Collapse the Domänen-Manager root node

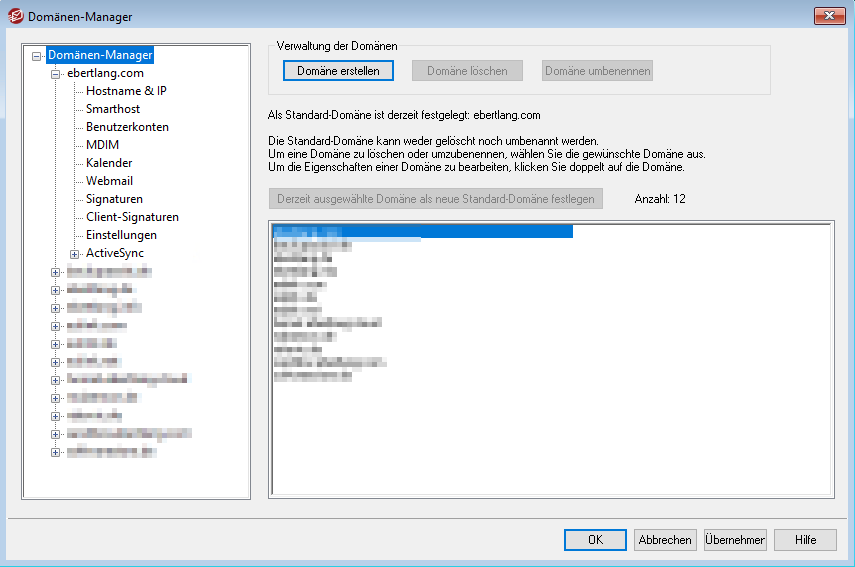[x=37, y=56]
